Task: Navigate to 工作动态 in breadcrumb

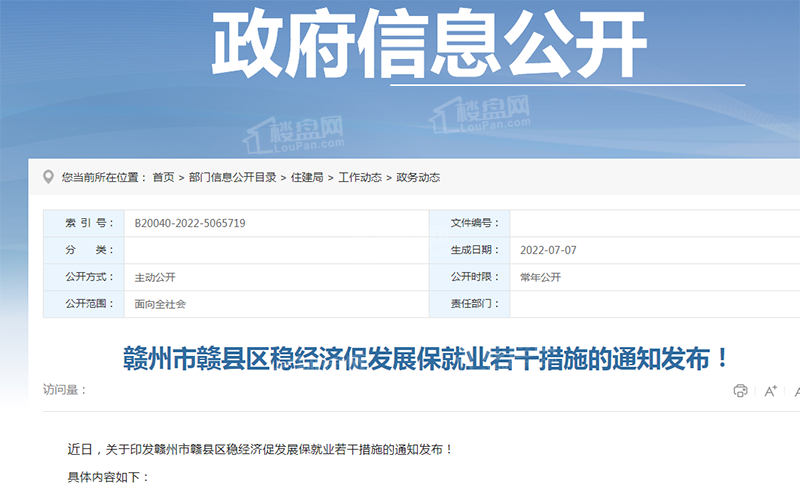Action: coord(360,177)
